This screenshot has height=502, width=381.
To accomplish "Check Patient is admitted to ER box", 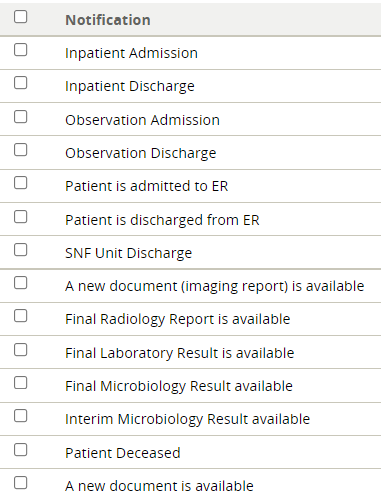I will [x=20, y=183].
